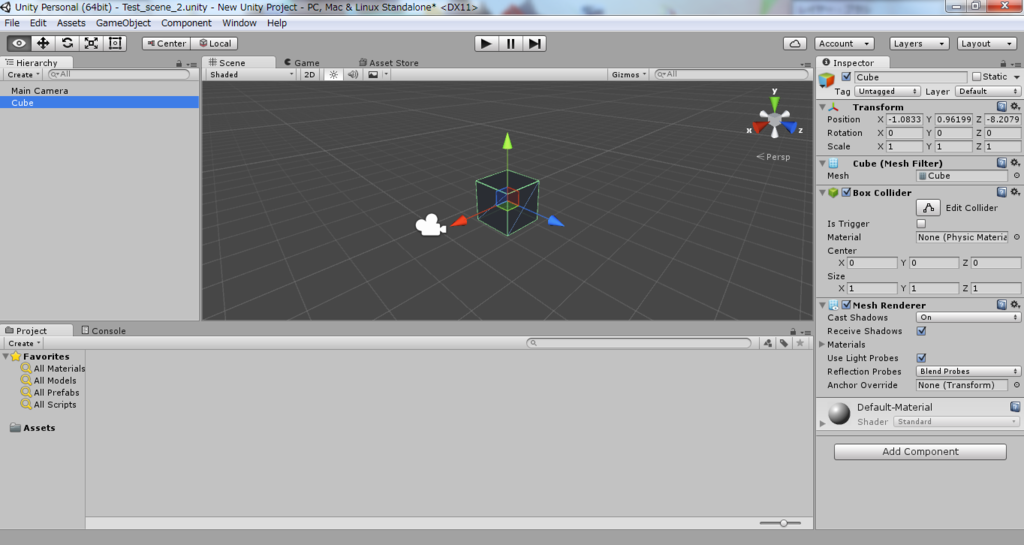
Task: Toggle Local handle rotation button
Action: point(215,43)
